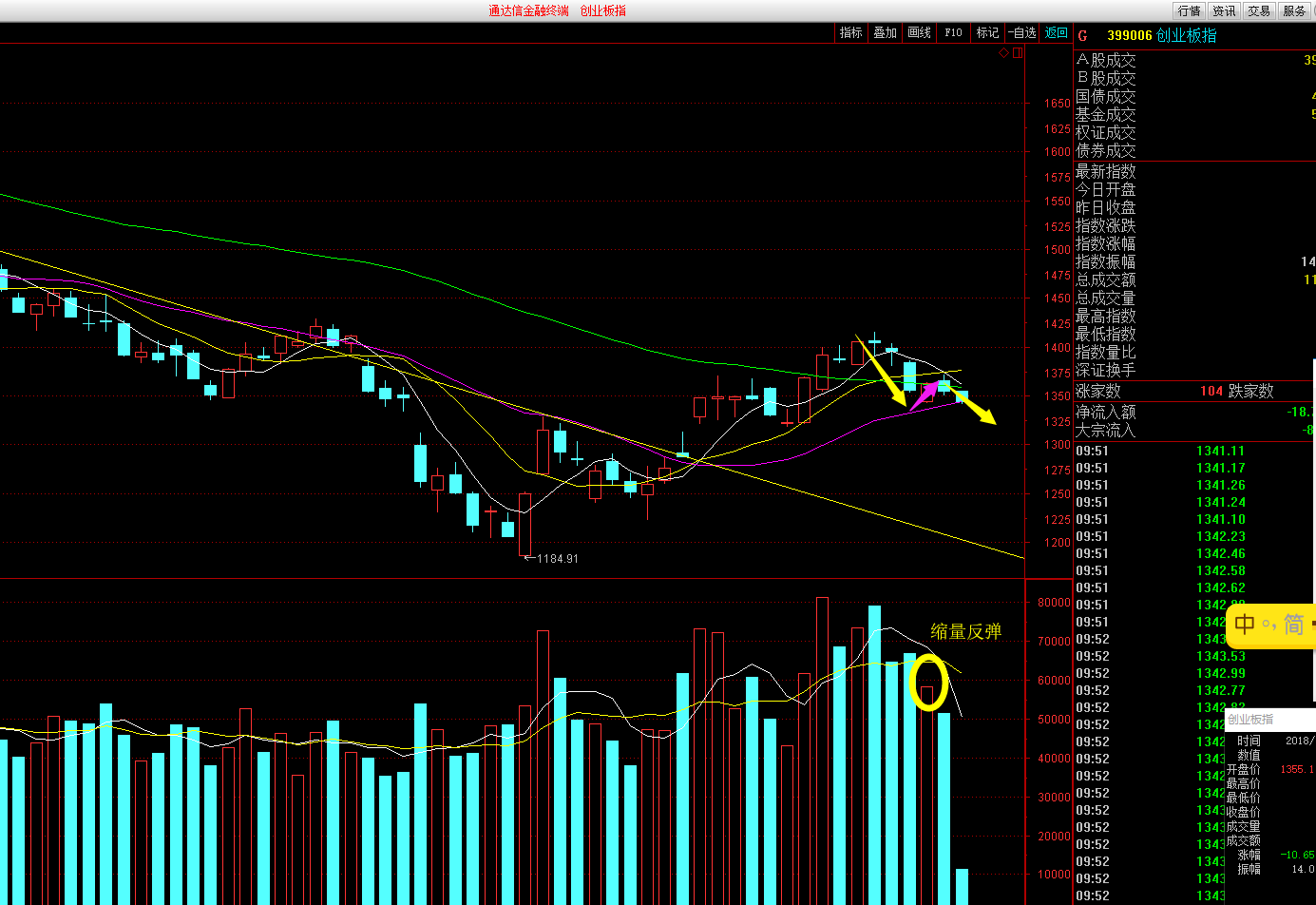Click the 通达信金融终端 title text
Viewport: 1316px width, 905px height.
click(x=529, y=10)
